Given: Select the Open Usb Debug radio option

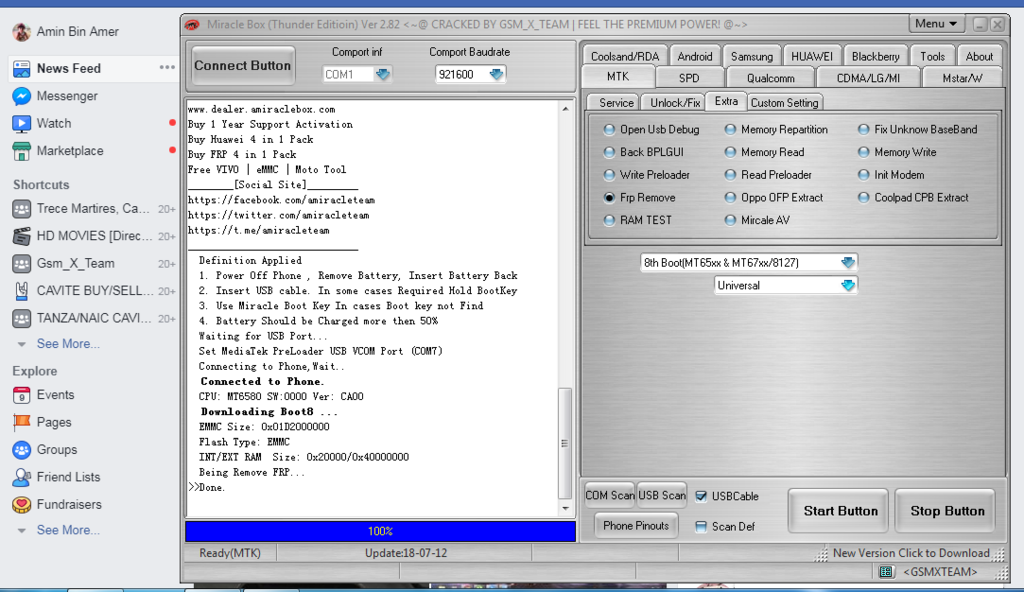Looking at the screenshot, I should click(x=609, y=129).
